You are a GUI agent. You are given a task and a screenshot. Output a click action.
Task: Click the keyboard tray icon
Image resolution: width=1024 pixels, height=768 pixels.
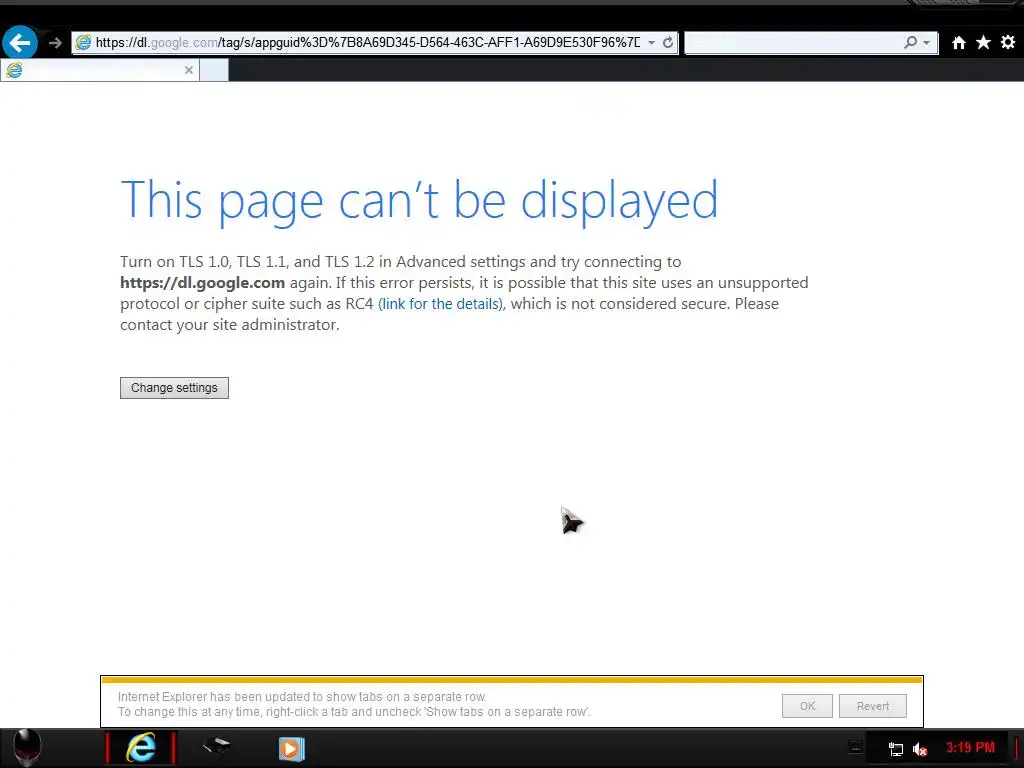pyautogui.click(x=855, y=748)
